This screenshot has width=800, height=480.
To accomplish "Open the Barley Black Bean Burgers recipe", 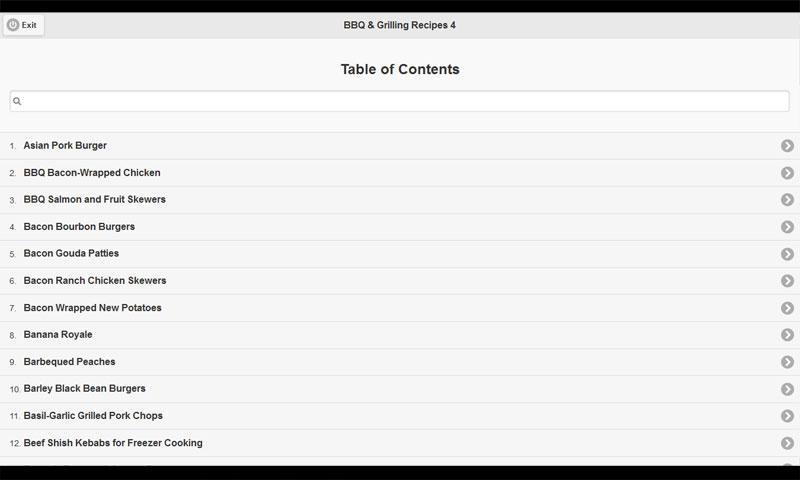I will 85,389.
